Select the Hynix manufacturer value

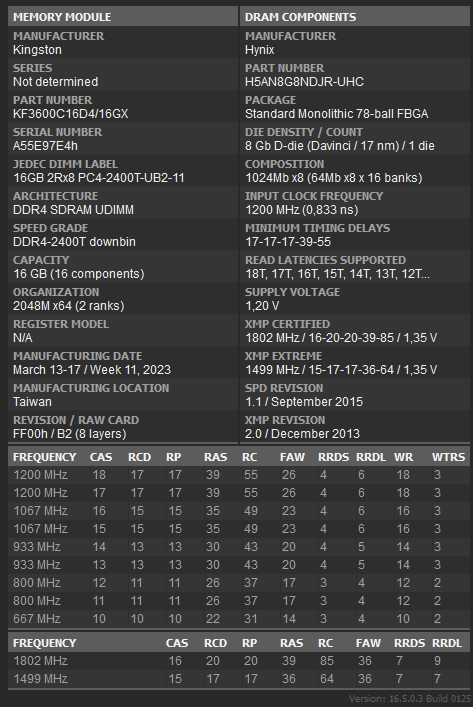259,50
